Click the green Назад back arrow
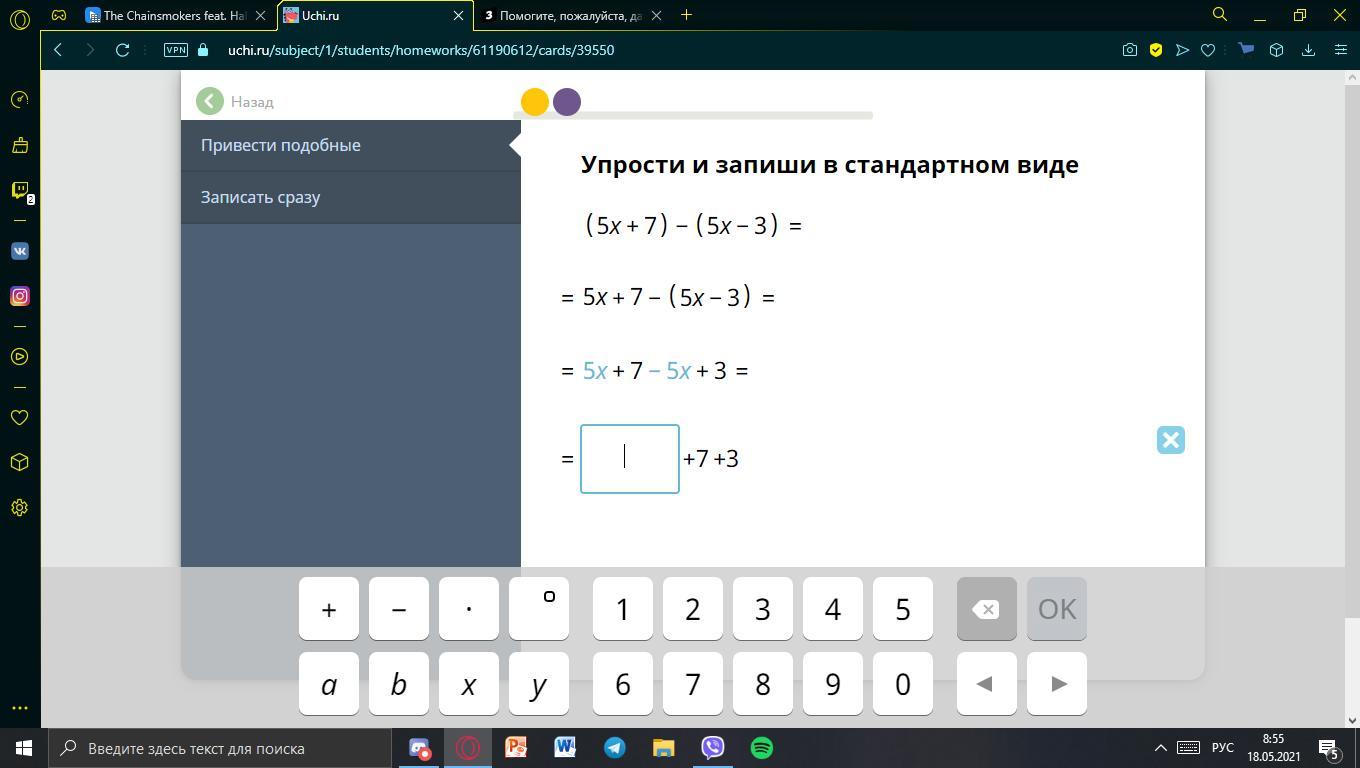Viewport: 1360px width, 768px height. [x=210, y=101]
